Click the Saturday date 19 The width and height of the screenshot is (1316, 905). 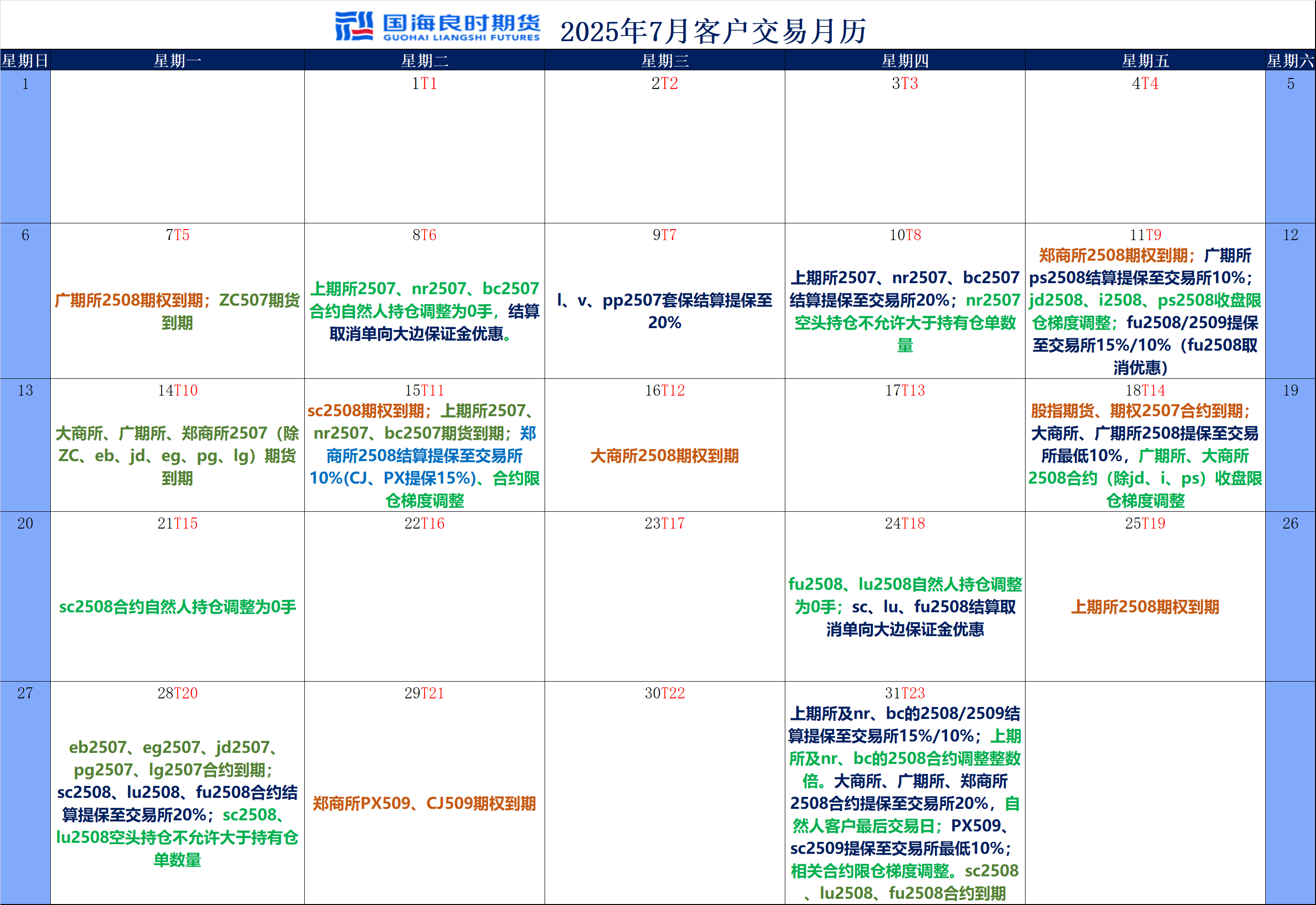point(1291,391)
